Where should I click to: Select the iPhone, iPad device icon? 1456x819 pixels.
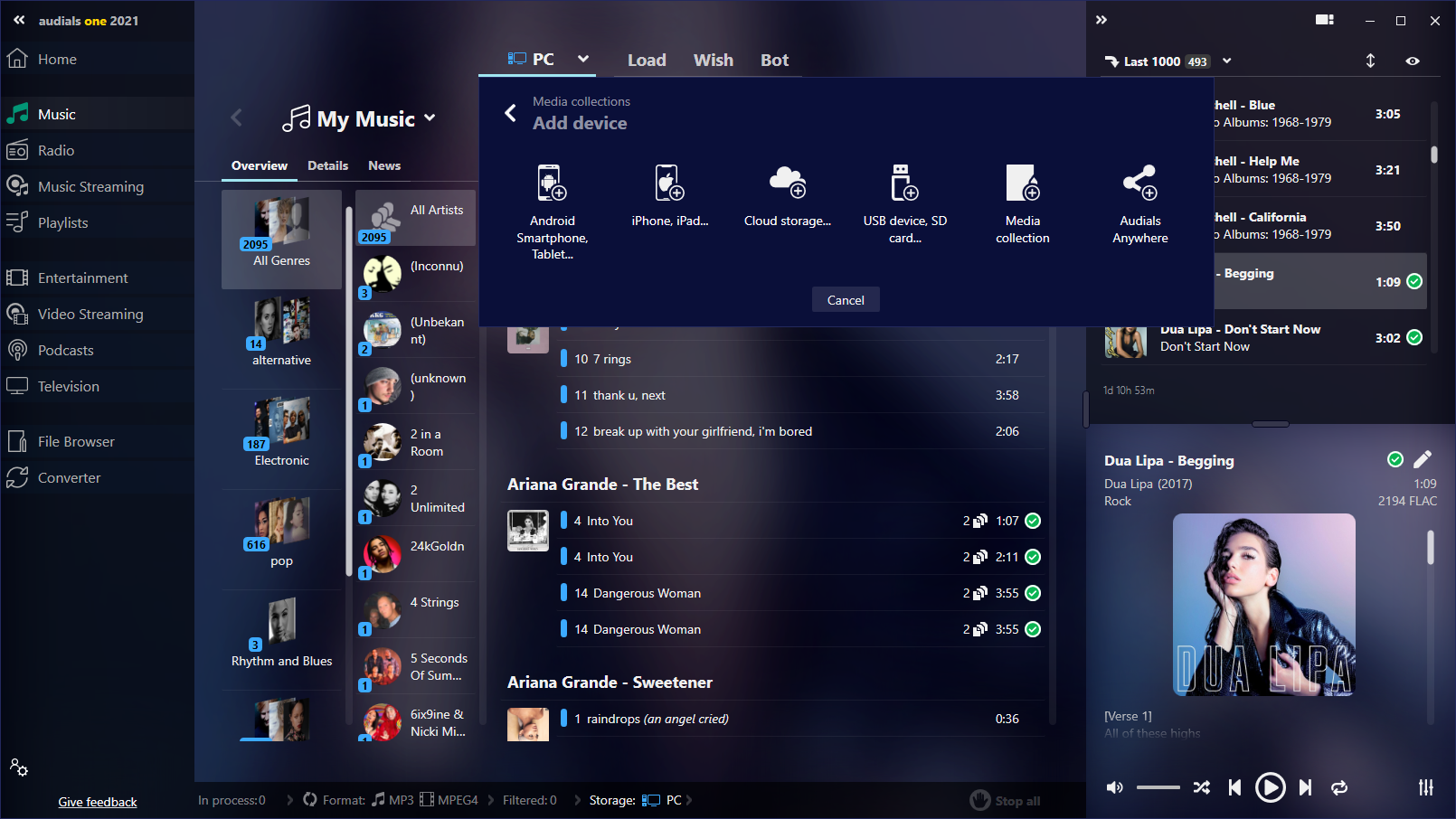[x=669, y=184]
